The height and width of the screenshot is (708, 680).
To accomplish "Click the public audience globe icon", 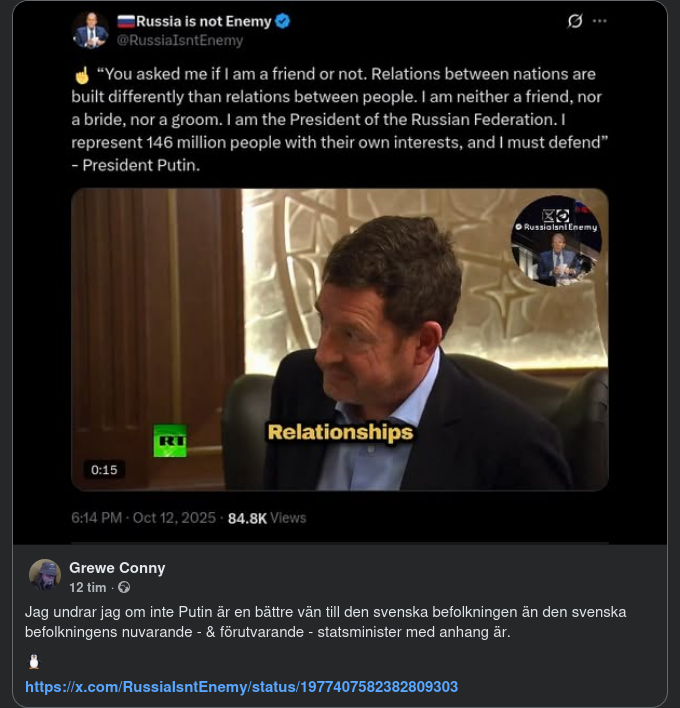I will click(x=124, y=587).
